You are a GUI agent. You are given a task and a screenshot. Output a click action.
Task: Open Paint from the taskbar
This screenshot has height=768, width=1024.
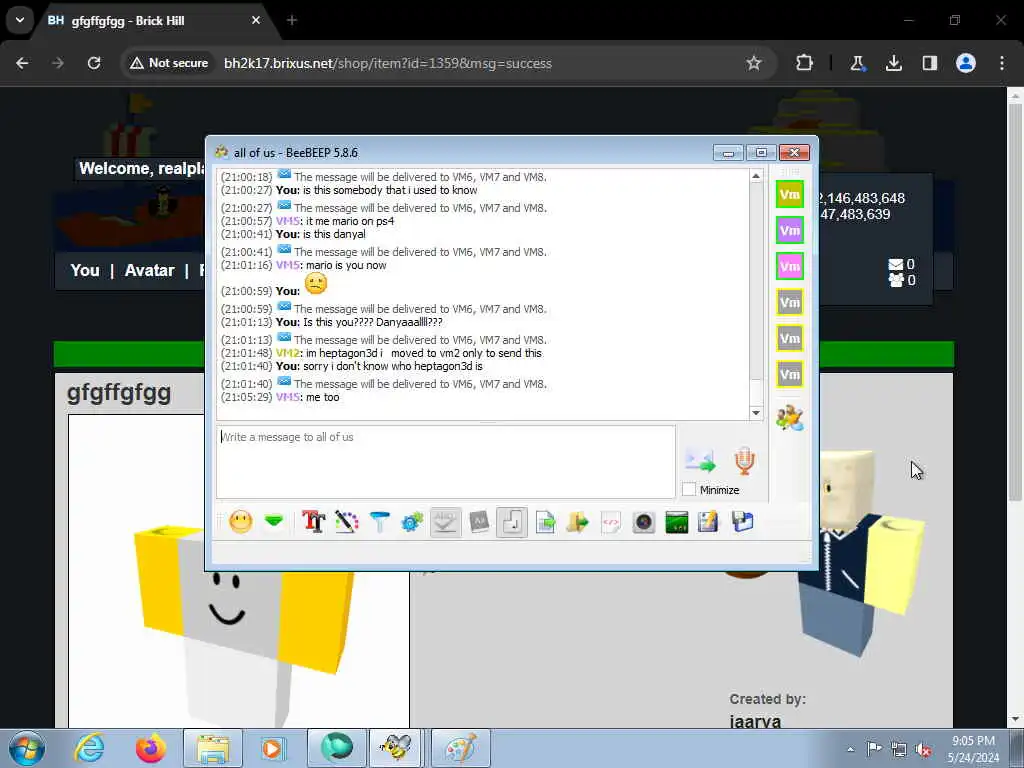(460, 748)
